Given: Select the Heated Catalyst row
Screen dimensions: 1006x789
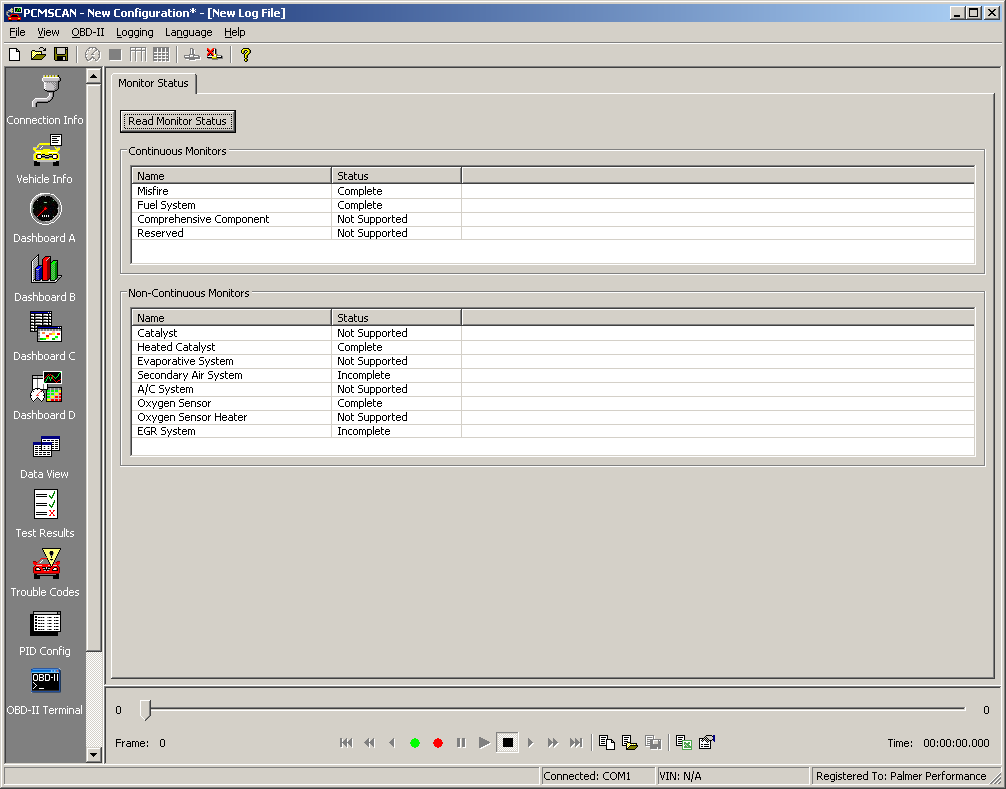Looking at the screenshot, I should tap(553, 347).
